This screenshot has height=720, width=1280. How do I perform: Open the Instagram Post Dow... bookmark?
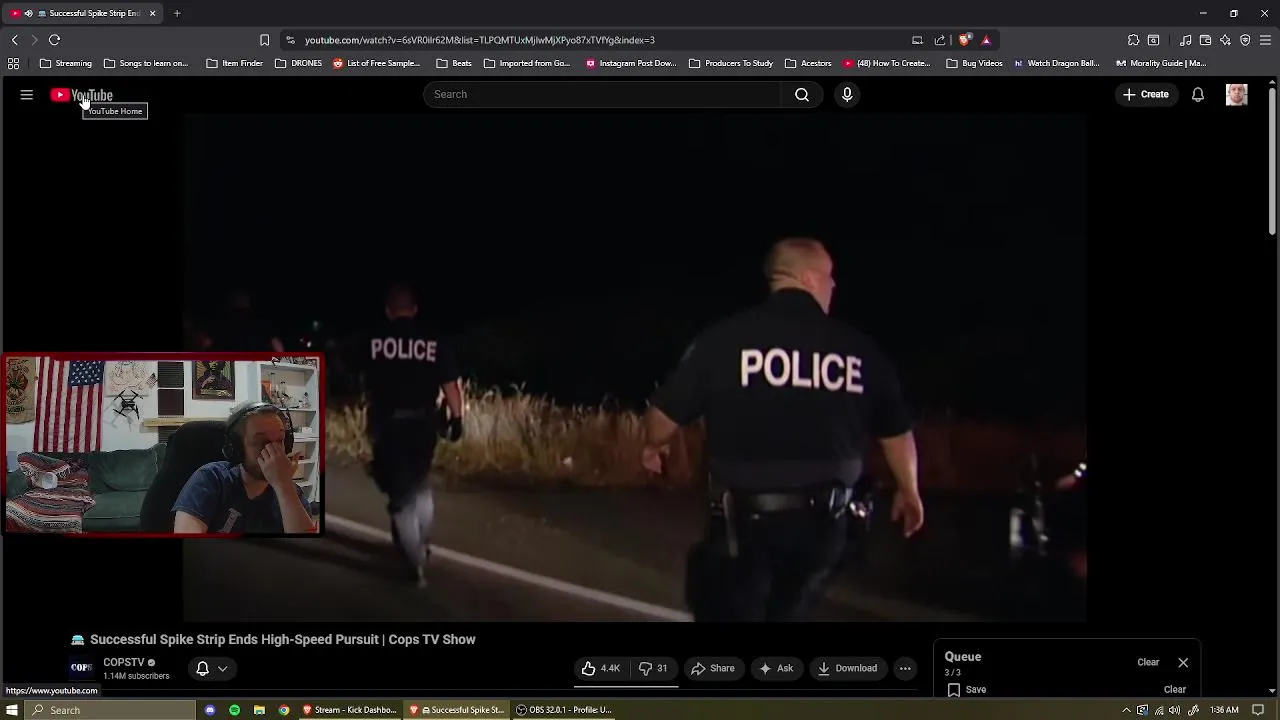631,63
